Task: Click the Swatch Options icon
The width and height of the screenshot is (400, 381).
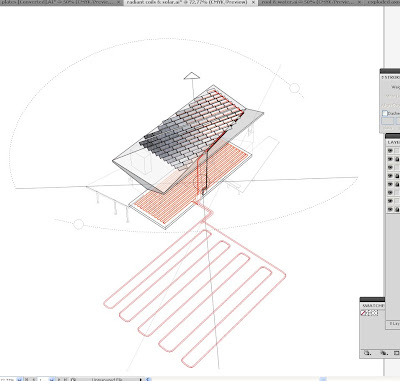Action: pyautogui.click(x=396, y=353)
